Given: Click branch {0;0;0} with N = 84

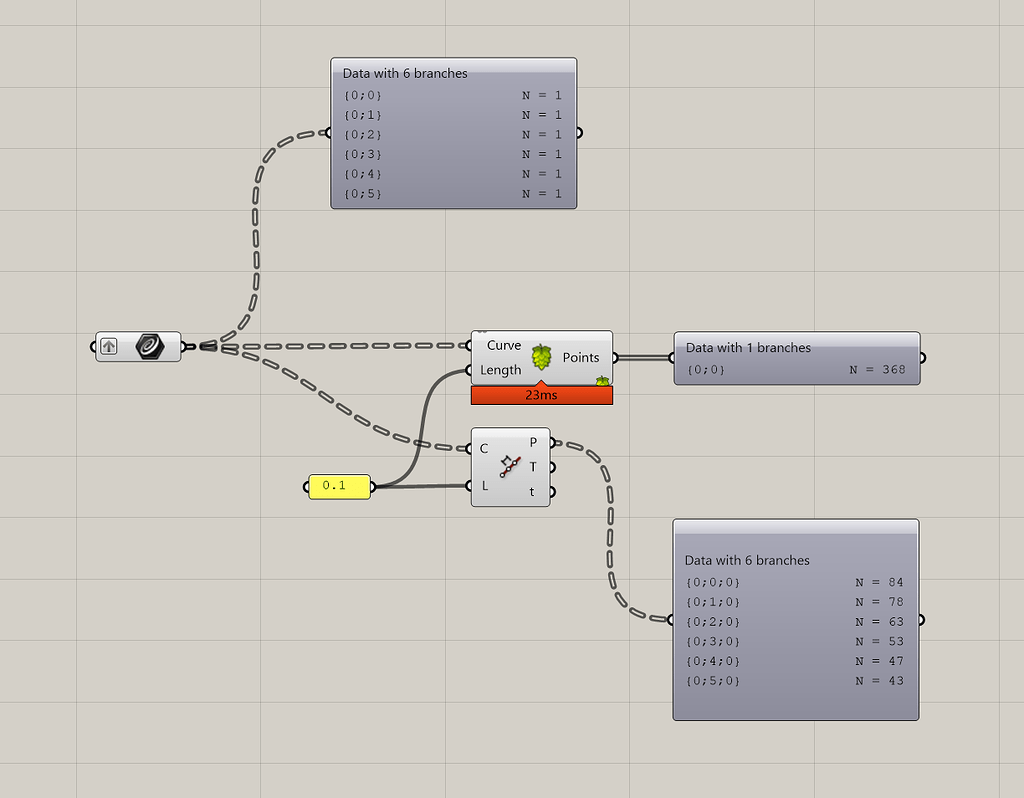Looking at the screenshot, I should coord(795,582).
